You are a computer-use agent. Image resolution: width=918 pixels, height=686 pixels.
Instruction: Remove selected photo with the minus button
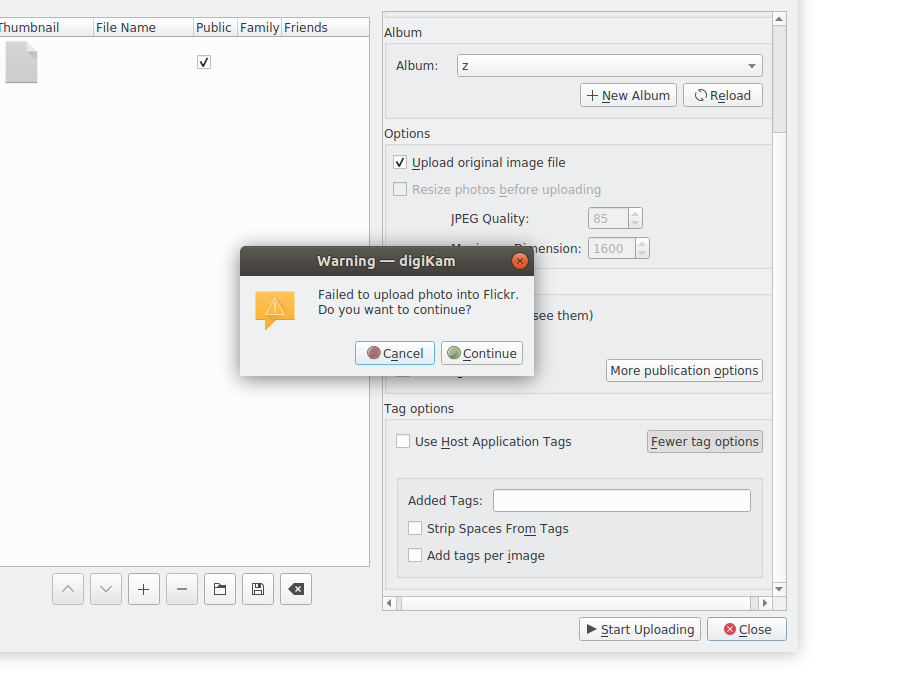(182, 590)
